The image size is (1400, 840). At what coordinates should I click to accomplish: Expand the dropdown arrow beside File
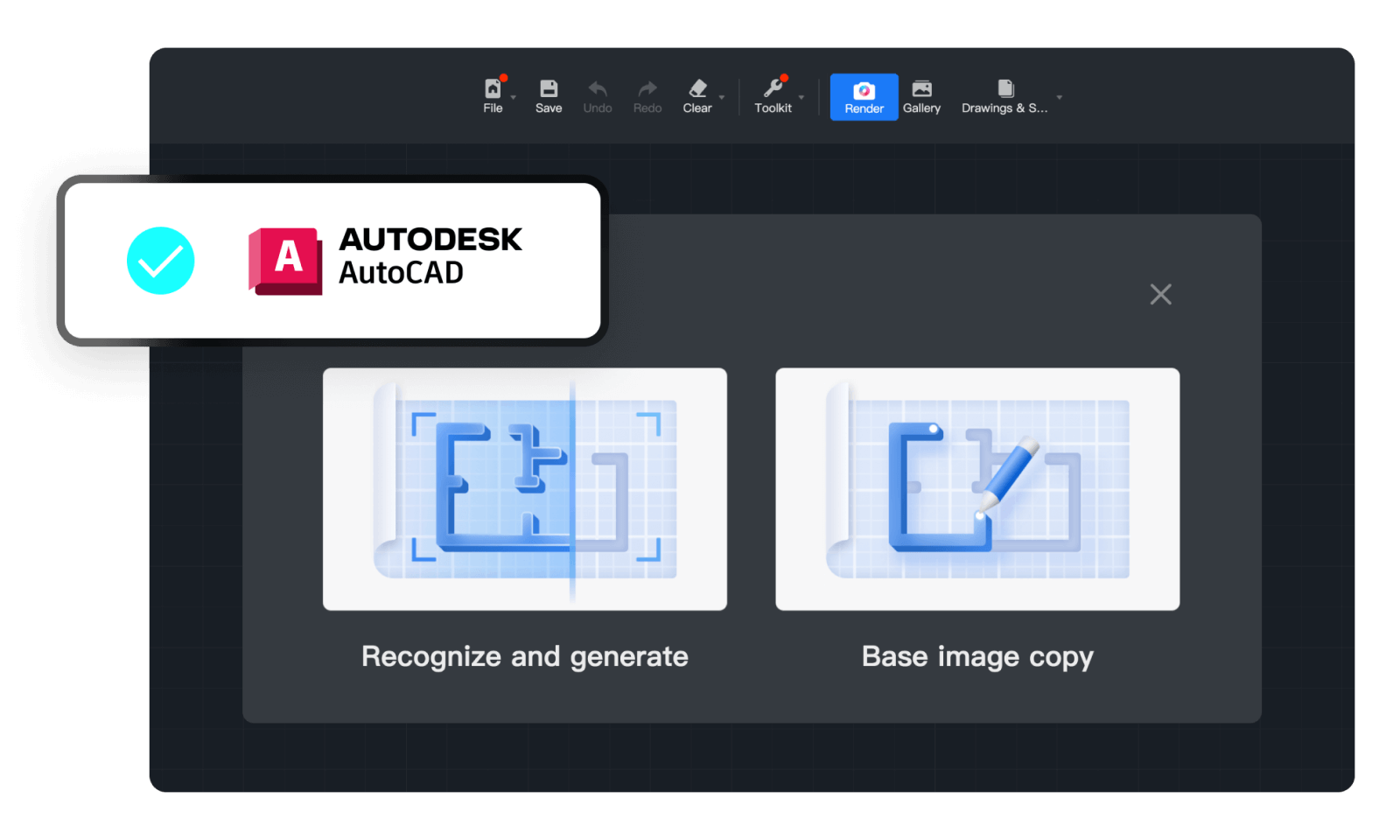[x=514, y=97]
